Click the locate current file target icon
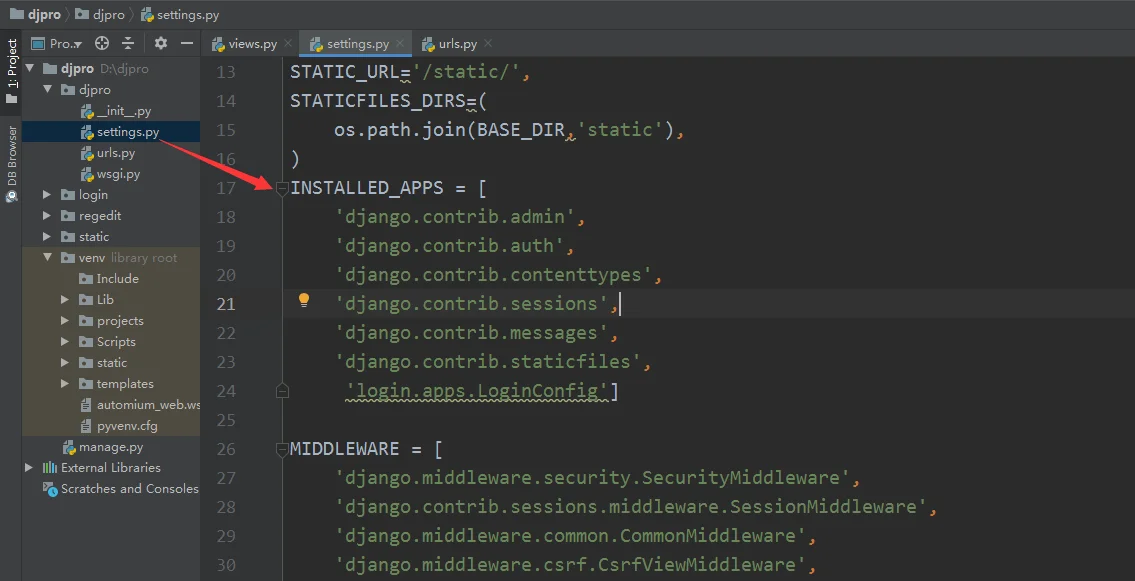 point(102,43)
